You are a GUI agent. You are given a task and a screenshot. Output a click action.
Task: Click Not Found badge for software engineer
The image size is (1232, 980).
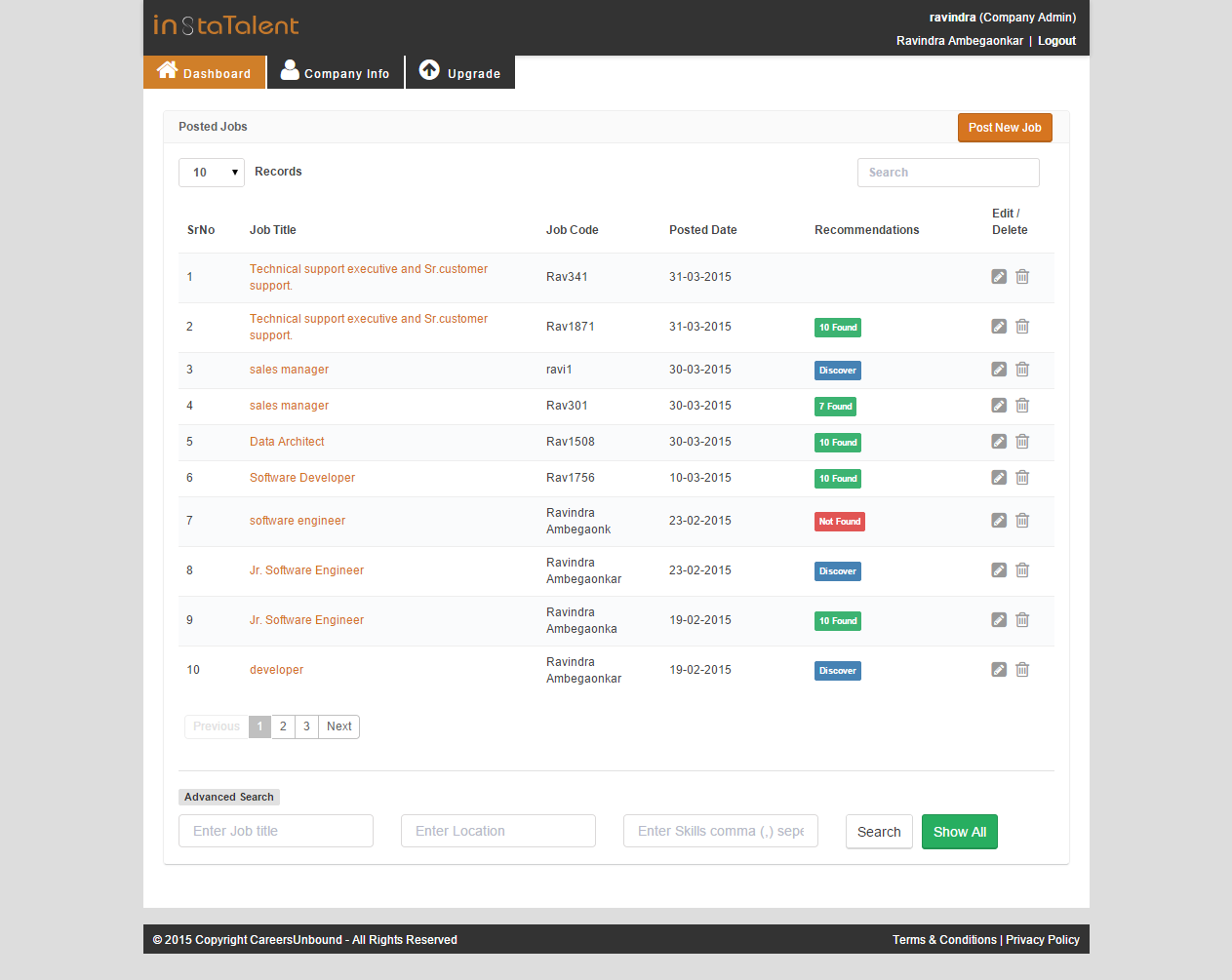(x=840, y=522)
